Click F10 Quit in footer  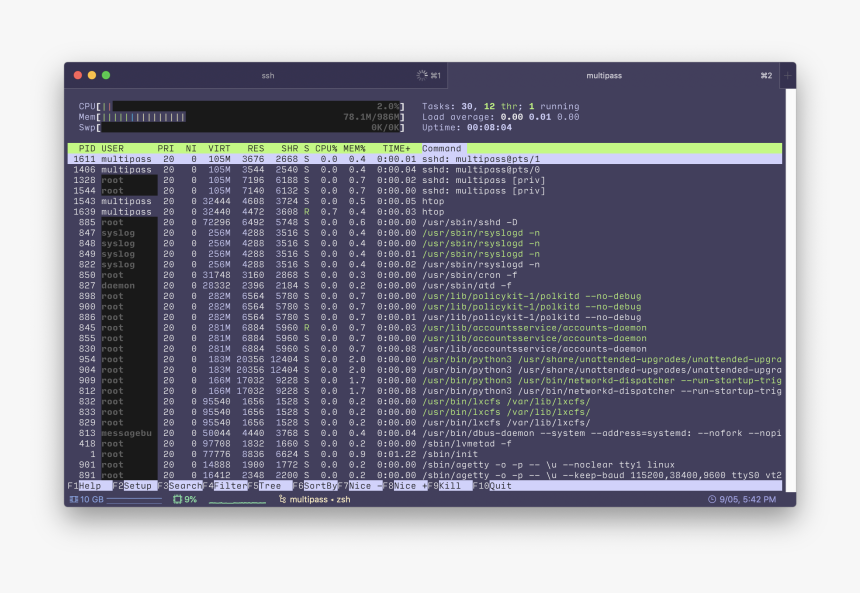click(492, 486)
